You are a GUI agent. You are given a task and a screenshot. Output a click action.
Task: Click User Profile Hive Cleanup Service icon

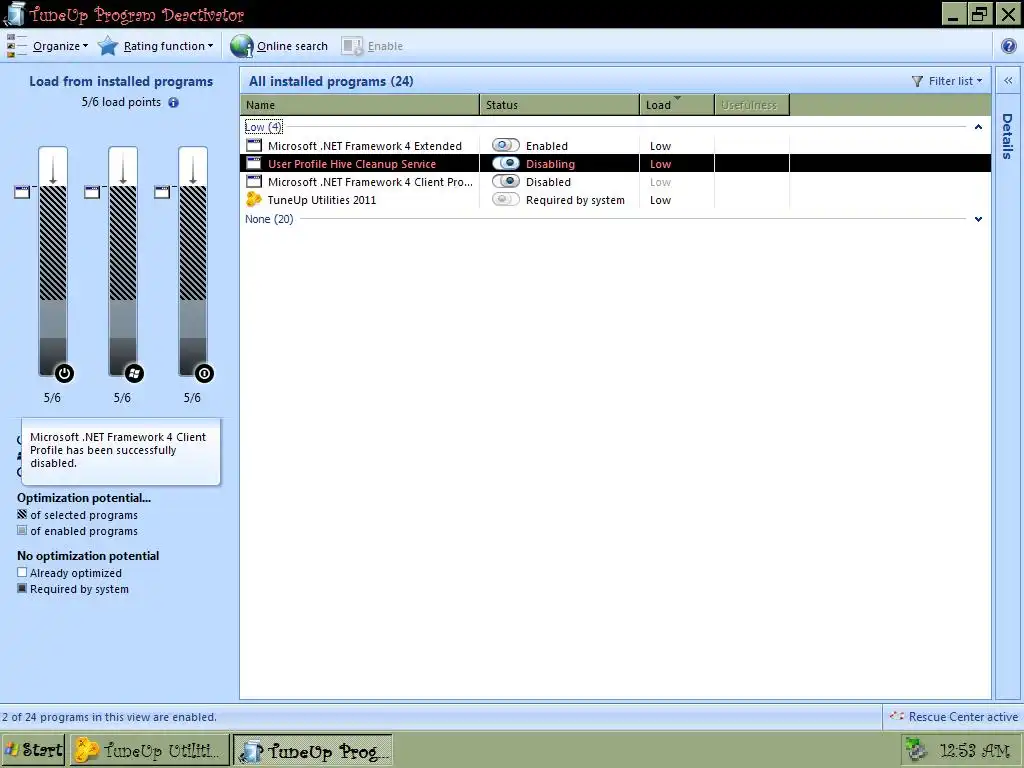tap(254, 163)
